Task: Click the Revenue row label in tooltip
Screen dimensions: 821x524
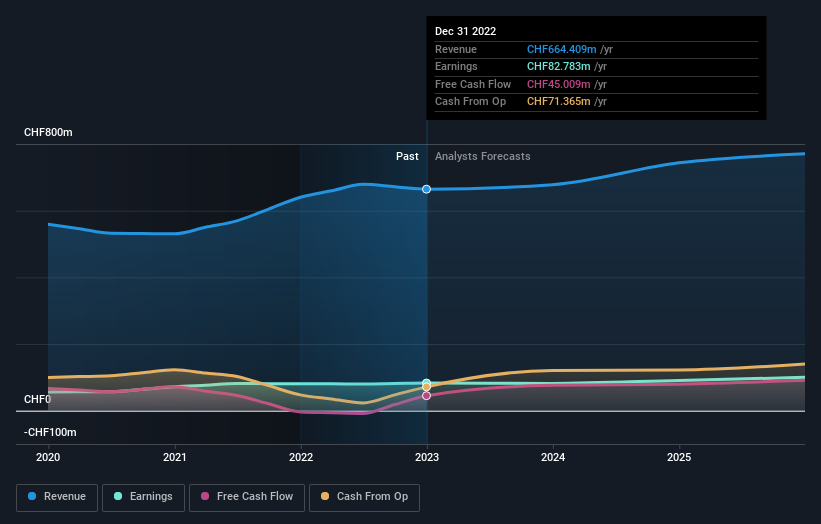Action: 456,49
